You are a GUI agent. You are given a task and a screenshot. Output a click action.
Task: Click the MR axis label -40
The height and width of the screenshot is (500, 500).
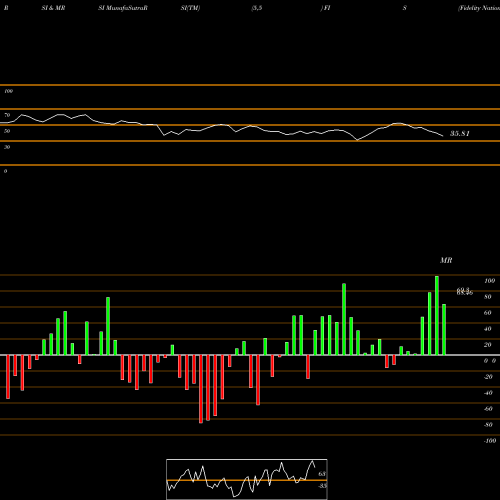[488, 393]
